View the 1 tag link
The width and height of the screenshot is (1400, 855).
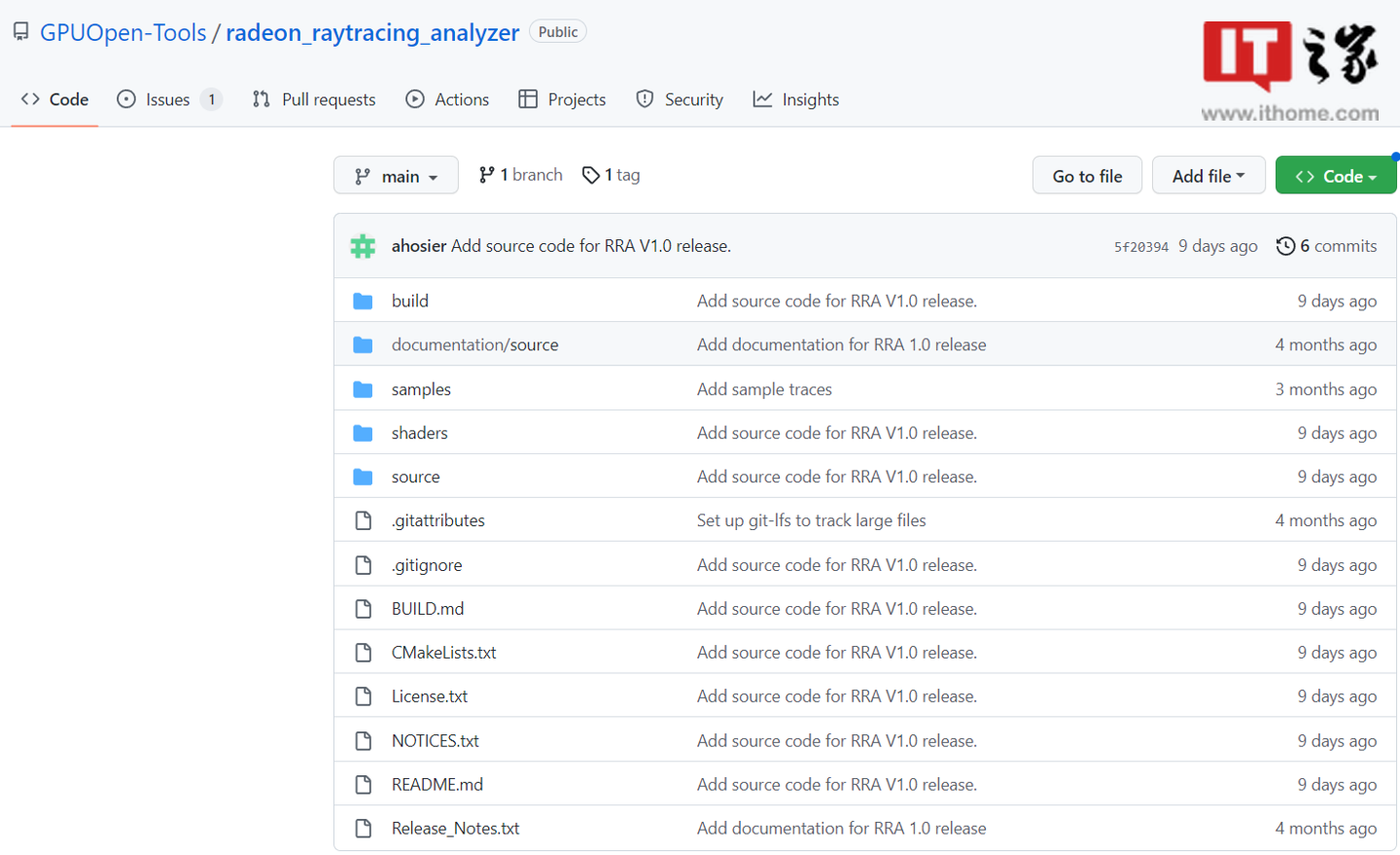(x=611, y=175)
